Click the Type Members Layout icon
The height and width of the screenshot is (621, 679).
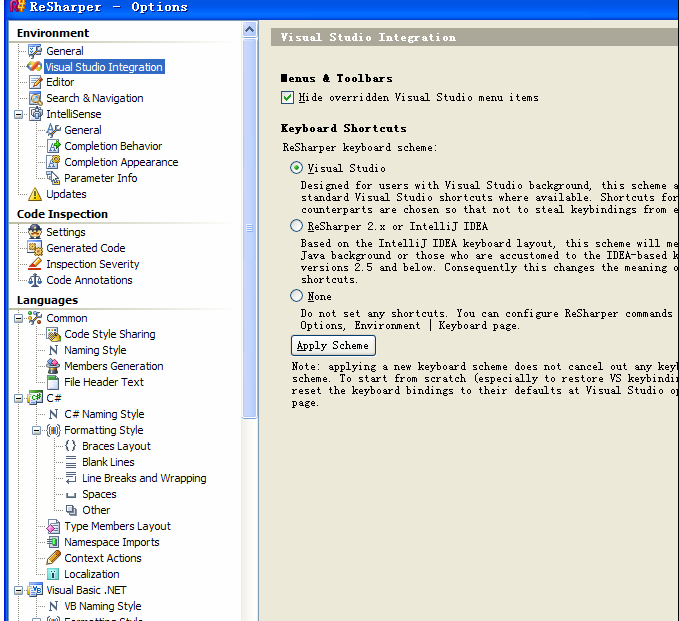(x=53, y=526)
